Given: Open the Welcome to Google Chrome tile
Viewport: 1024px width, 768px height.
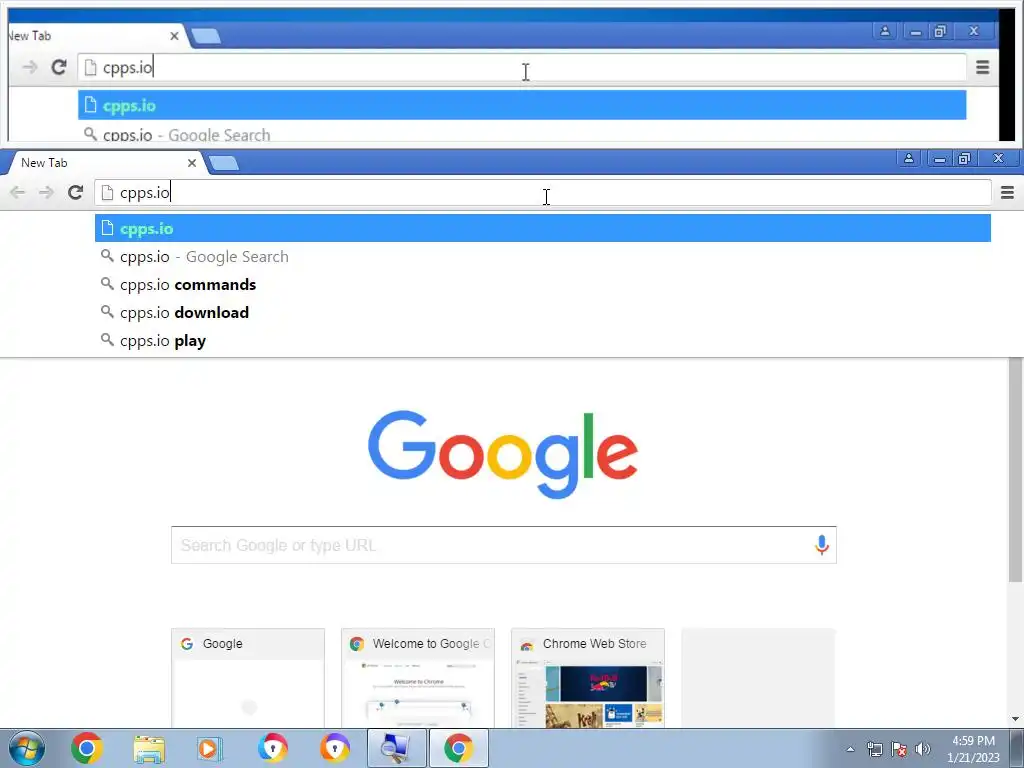Looking at the screenshot, I should [x=418, y=678].
